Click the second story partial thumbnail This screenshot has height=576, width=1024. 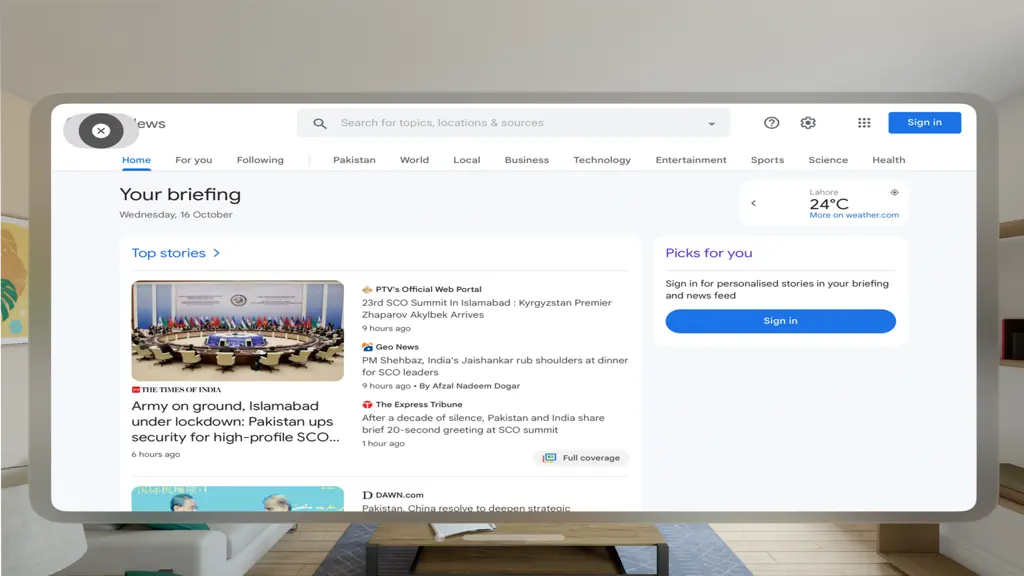237,499
